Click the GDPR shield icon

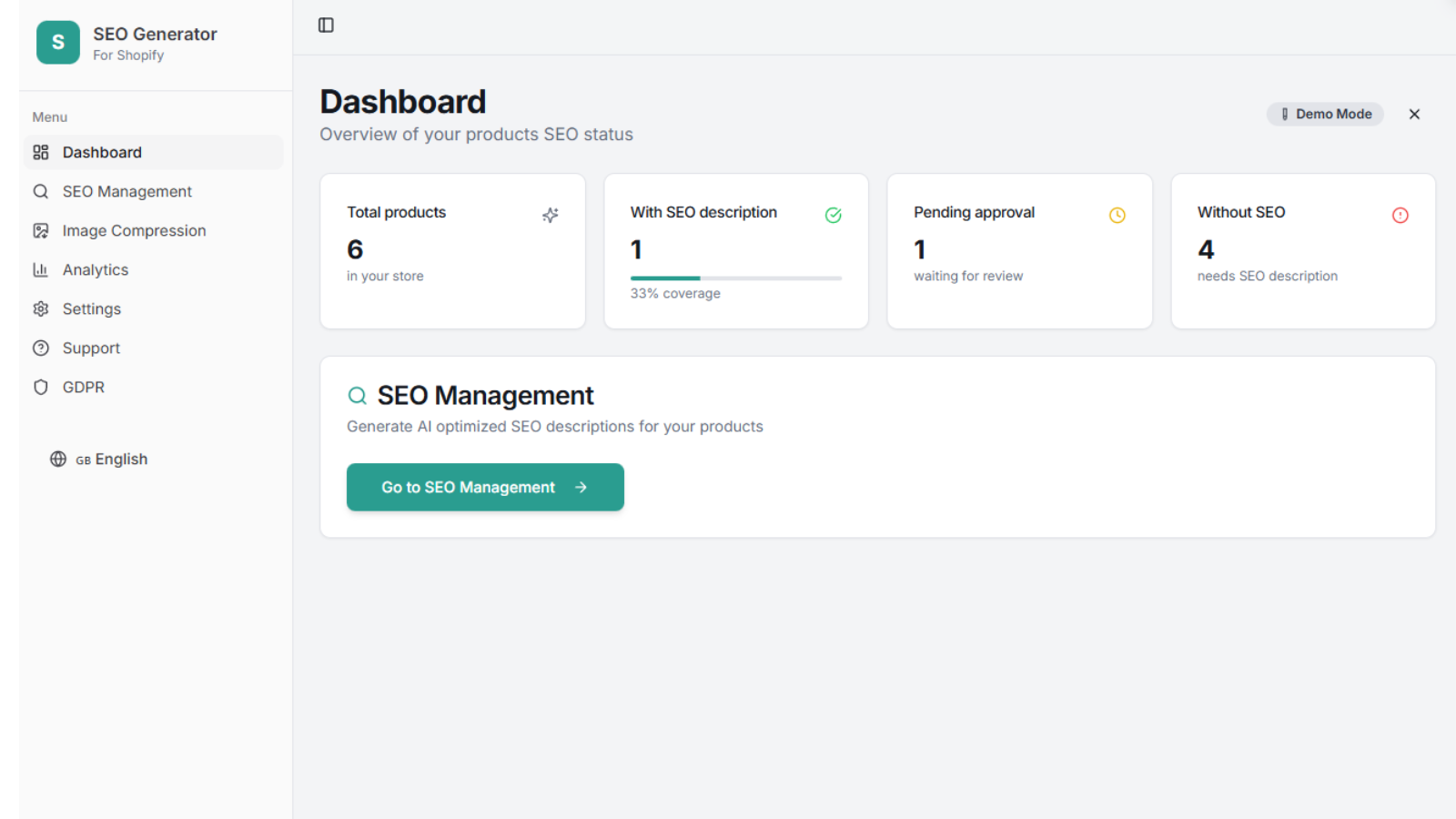[x=41, y=388]
